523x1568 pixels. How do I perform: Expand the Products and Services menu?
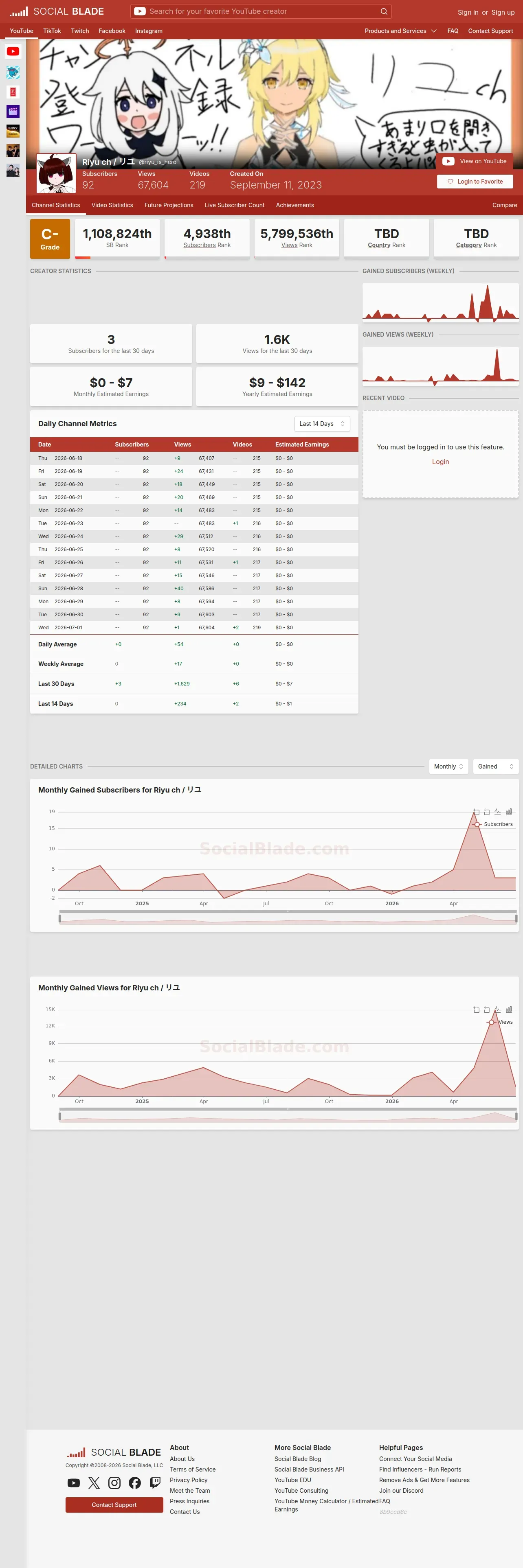tap(401, 31)
